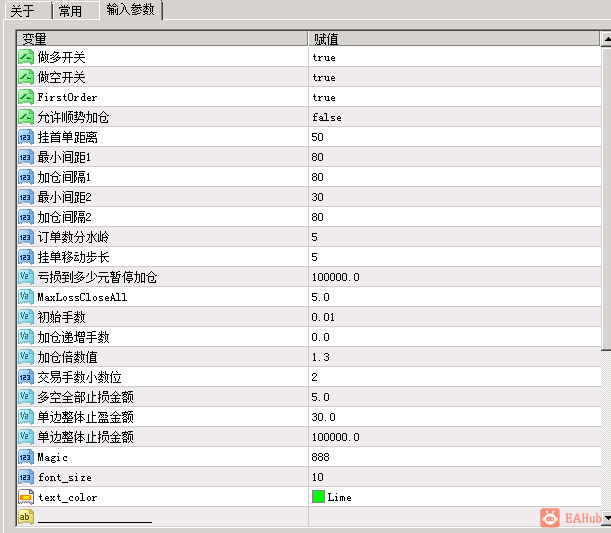Select value 2 of 交易手数小数位
The width and height of the screenshot is (611, 533).
[x=314, y=377]
